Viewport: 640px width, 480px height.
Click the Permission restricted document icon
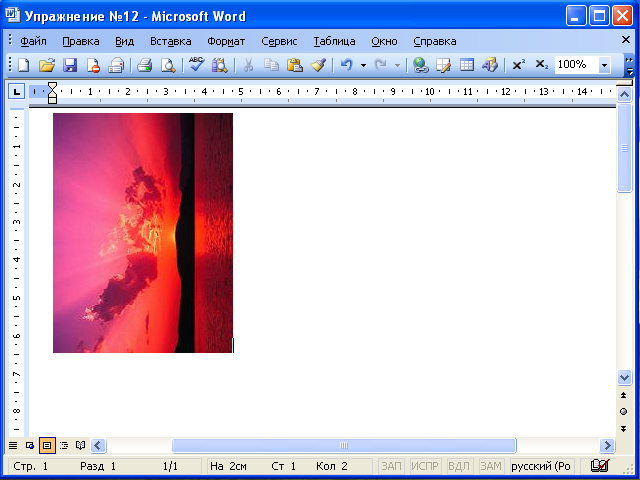click(x=93, y=64)
